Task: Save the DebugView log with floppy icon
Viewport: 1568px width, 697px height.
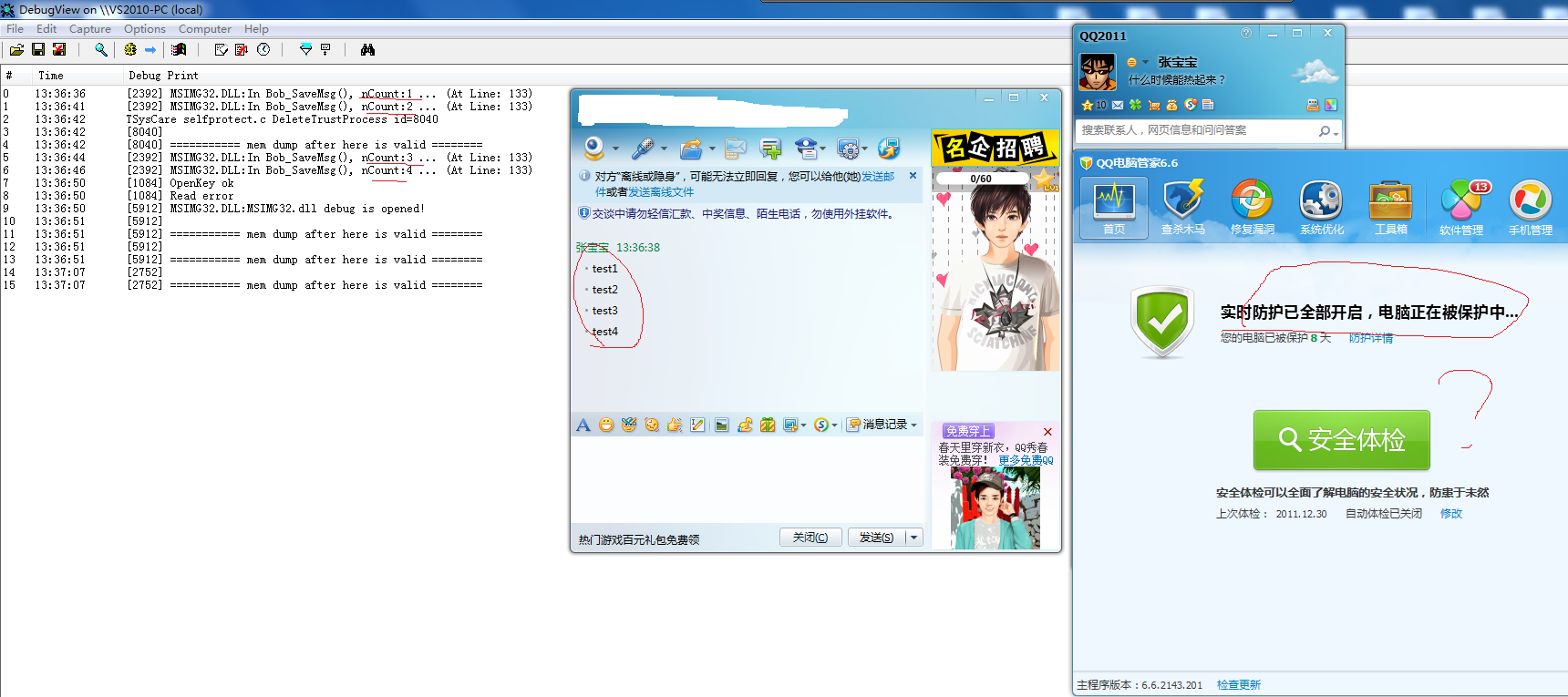Action: pos(38,49)
